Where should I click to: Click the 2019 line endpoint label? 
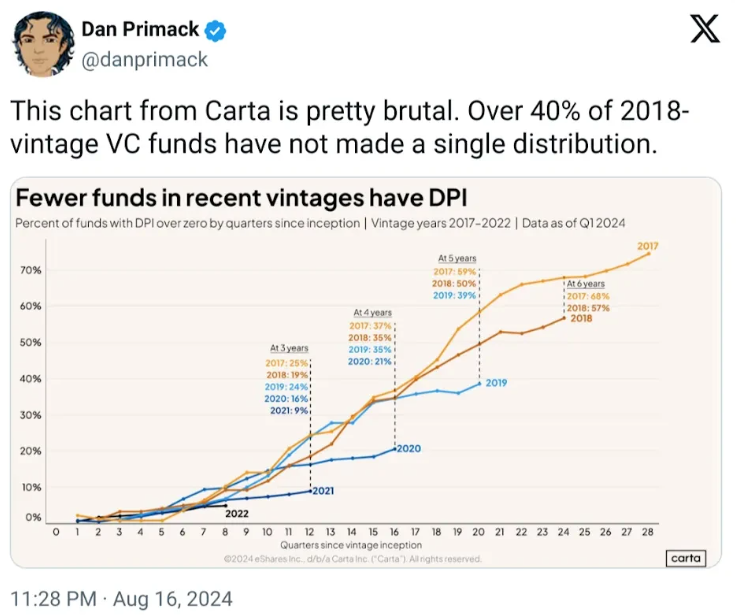click(x=497, y=383)
